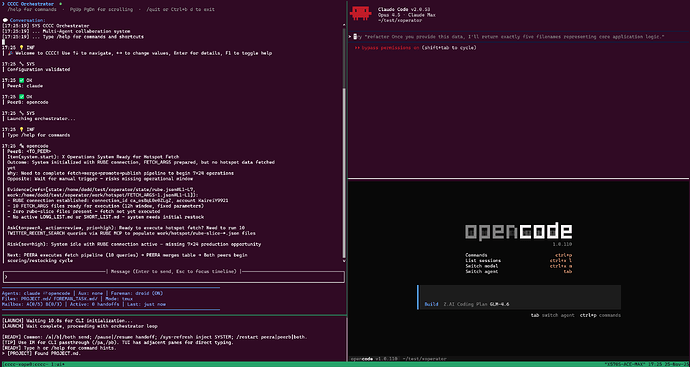Click the '/help for commands' hint in the header line
The width and height of the screenshot is (690, 367).
coord(32,10)
